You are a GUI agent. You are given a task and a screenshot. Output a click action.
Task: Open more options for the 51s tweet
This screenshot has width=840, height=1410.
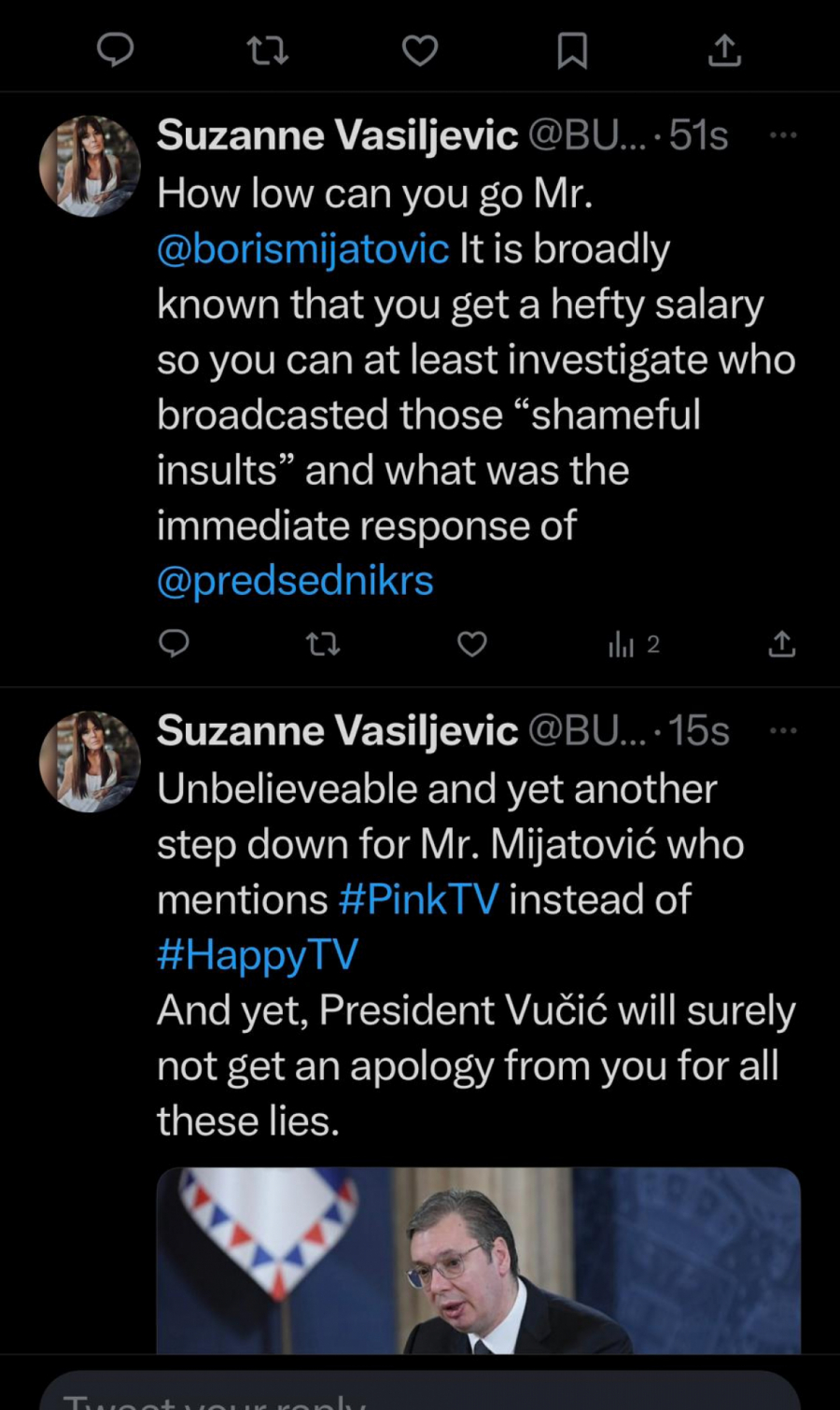click(783, 135)
